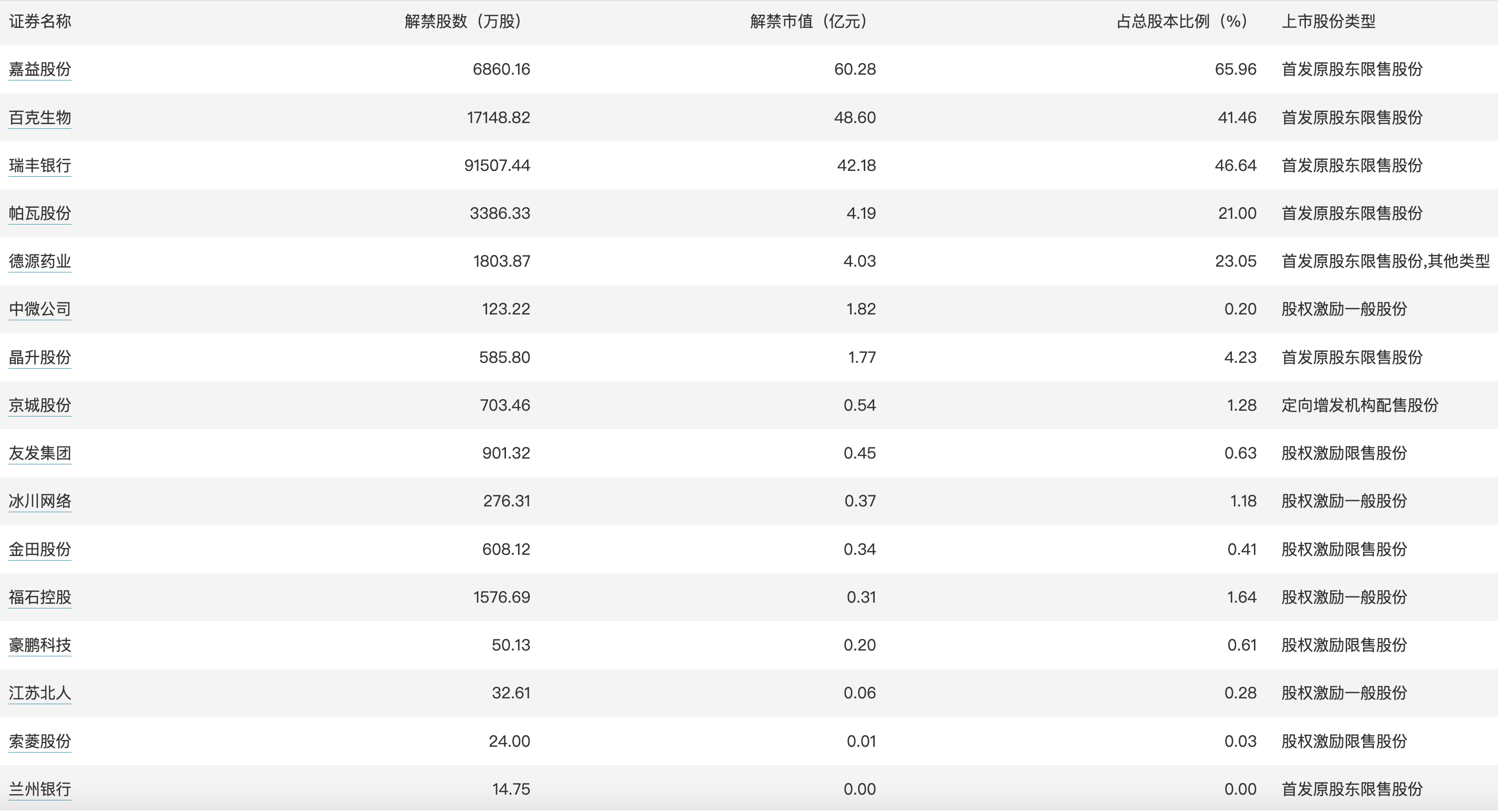The height and width of the screenshot is (812, 1498).
Task: Open the 晶升股份 stock link
Action: pyautogui.click(x=39, y=358)
